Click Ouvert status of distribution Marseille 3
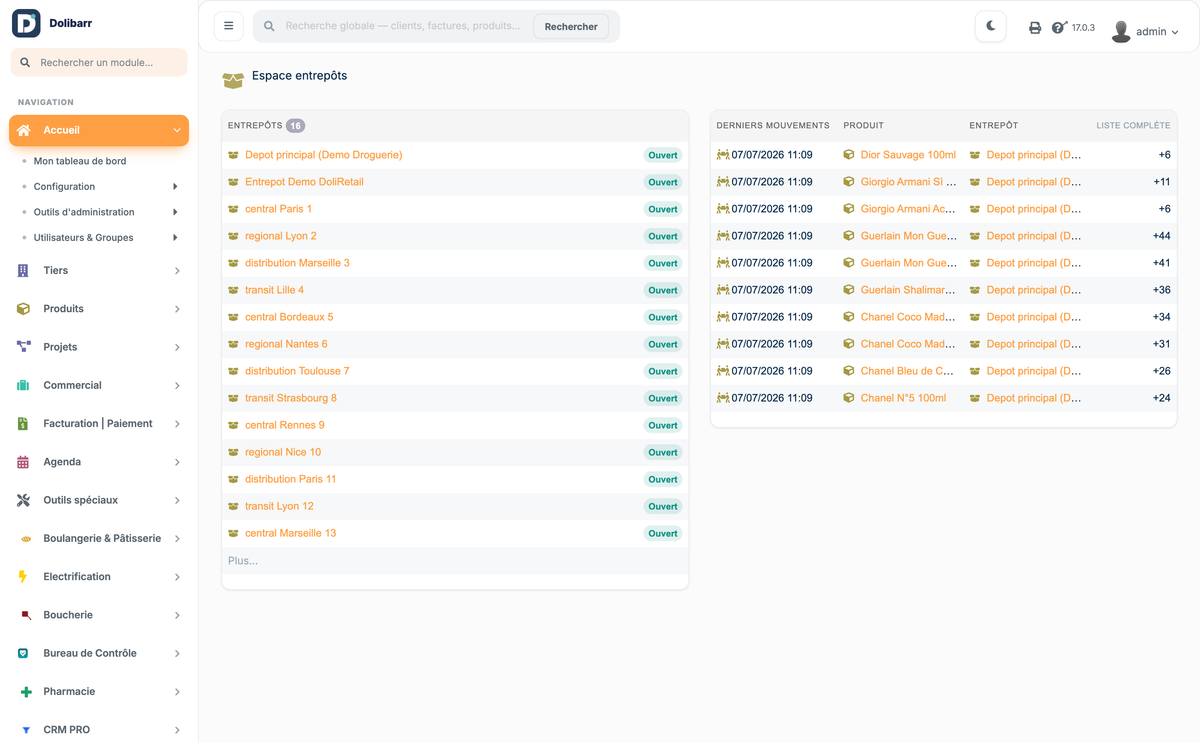 (662, 263)
